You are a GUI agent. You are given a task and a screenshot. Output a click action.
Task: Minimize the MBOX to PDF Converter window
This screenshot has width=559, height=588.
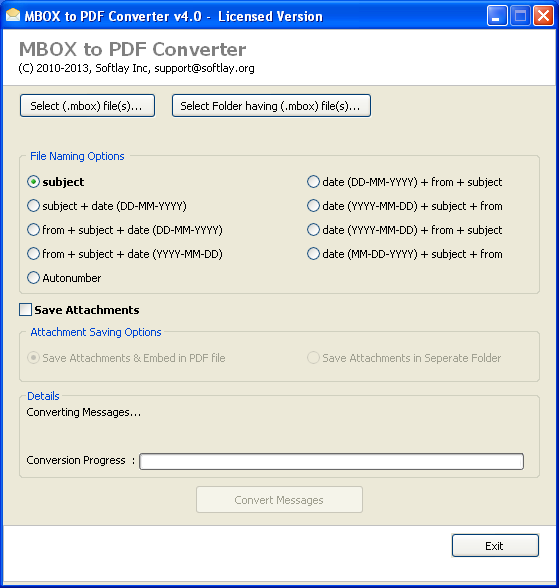[497, 16]
